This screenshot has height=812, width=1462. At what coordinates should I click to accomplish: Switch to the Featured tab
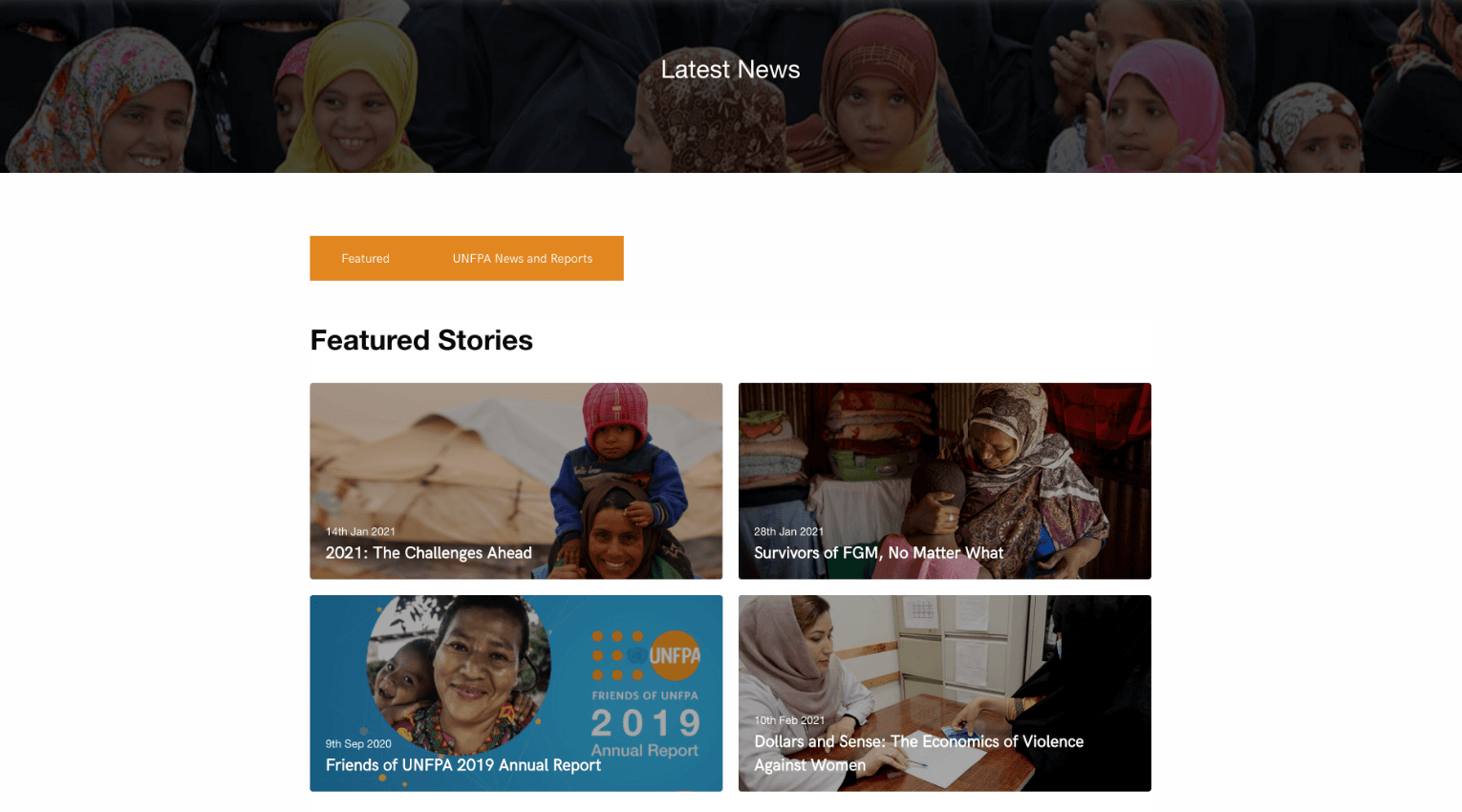pyautogui.click(x=365, y=259)
